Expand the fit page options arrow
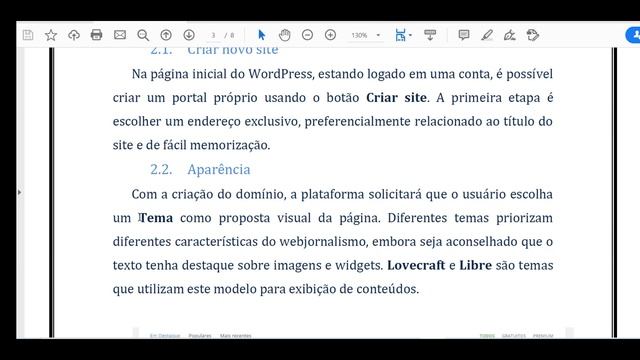Image resolution: width=640 pixels, height=360 pixels. [x=410, y=35]
